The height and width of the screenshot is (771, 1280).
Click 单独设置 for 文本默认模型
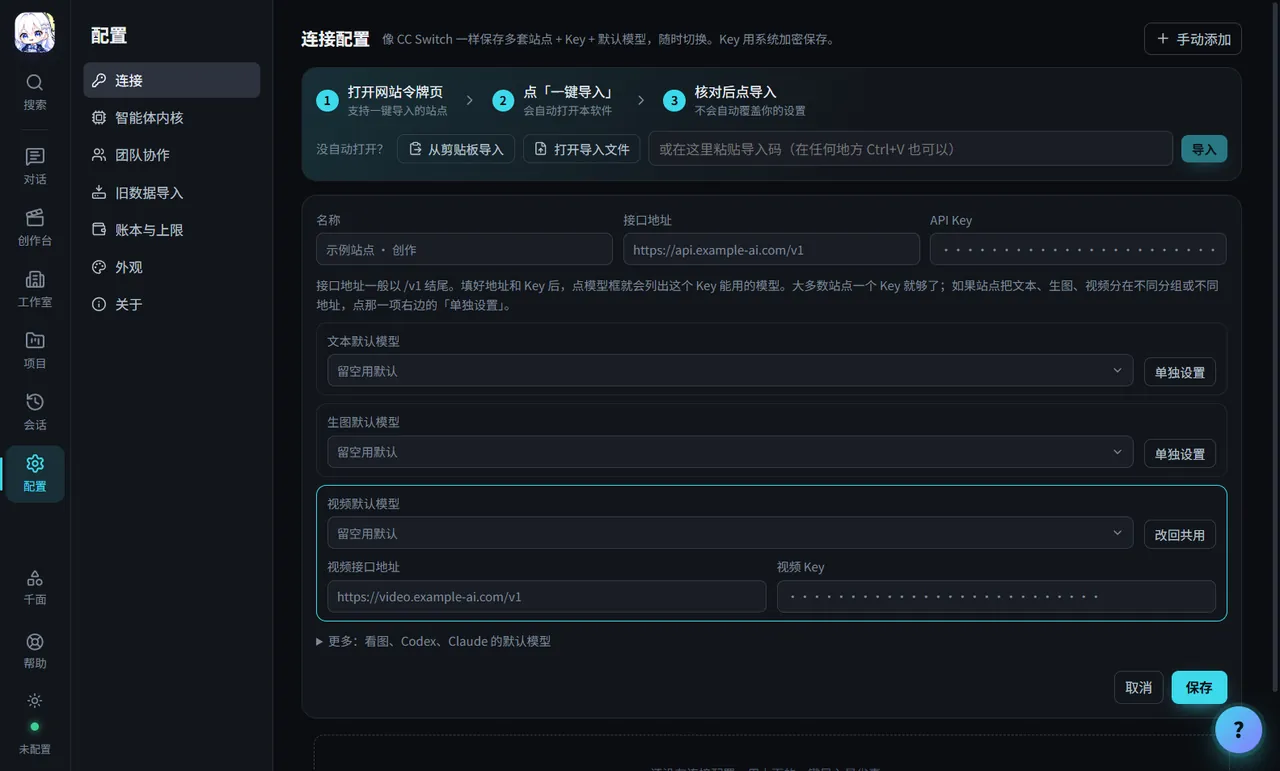click(1180, 372)
